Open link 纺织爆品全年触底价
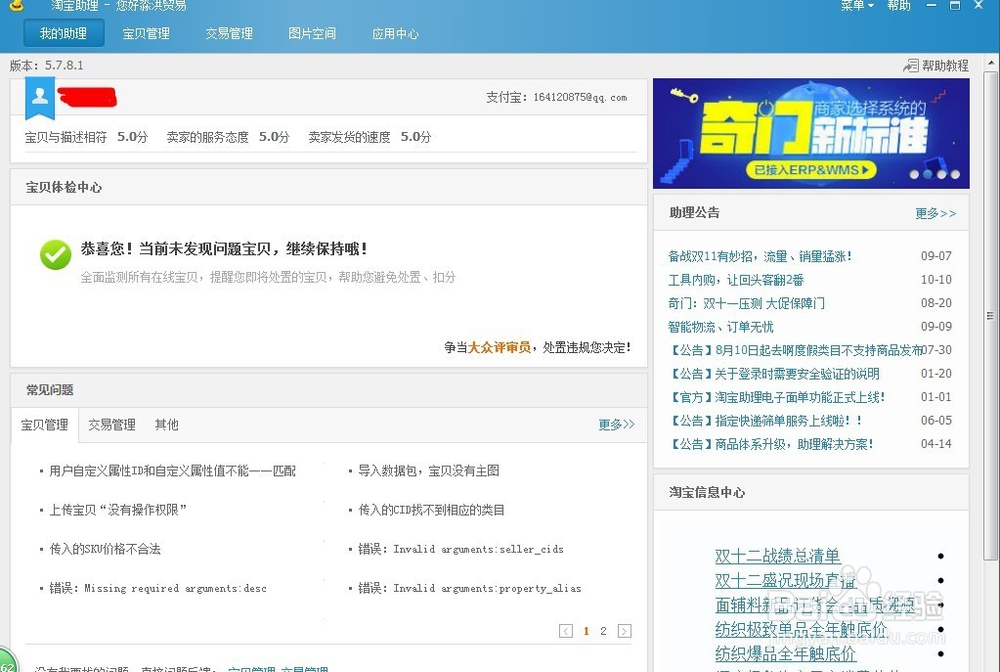The image size is (1000, 672). click(785, 654)
